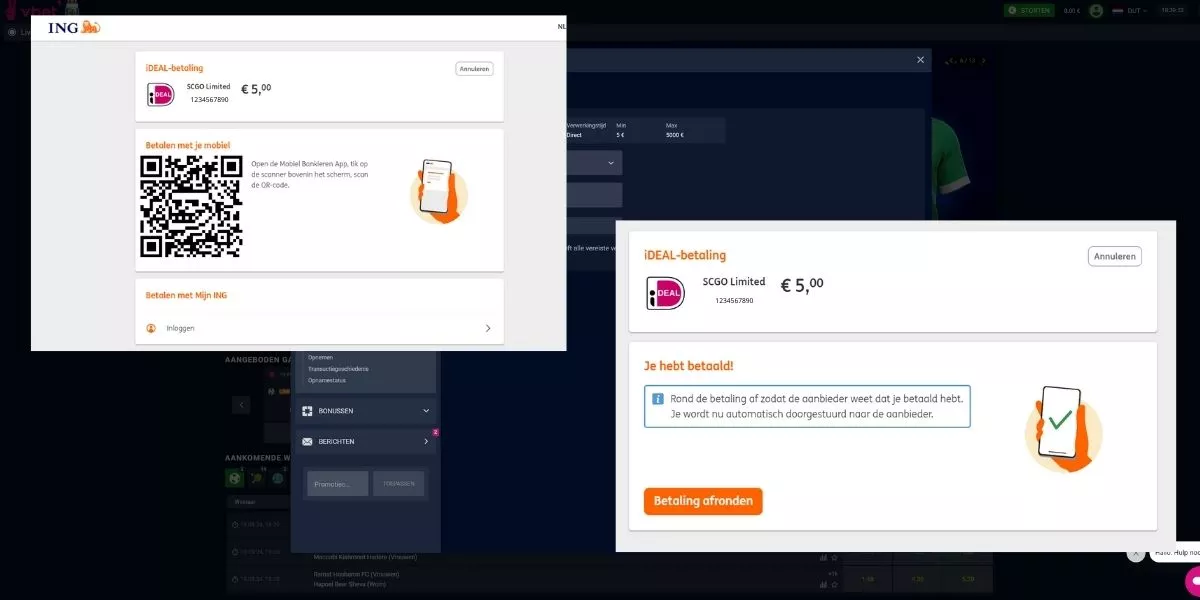1200x600 pixels.
Task: Click the iDEAL logo in the QR window
Action: (161, 95)
